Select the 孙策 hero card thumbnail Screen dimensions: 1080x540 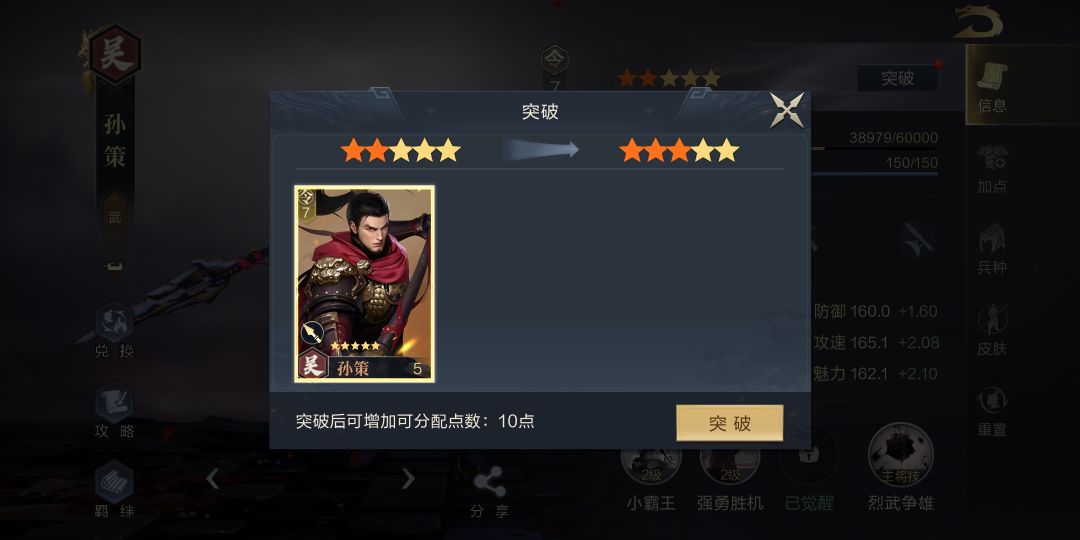pyautogui.click(x=364, y=284)
